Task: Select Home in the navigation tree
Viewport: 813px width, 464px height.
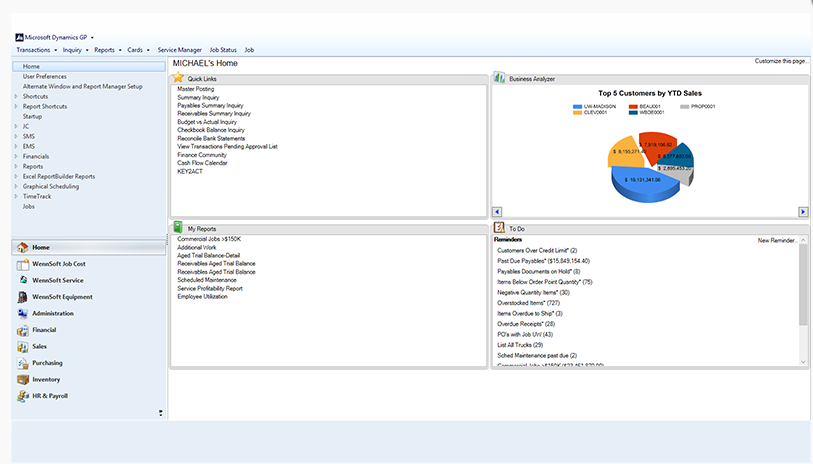Action: tap(89, 66)
